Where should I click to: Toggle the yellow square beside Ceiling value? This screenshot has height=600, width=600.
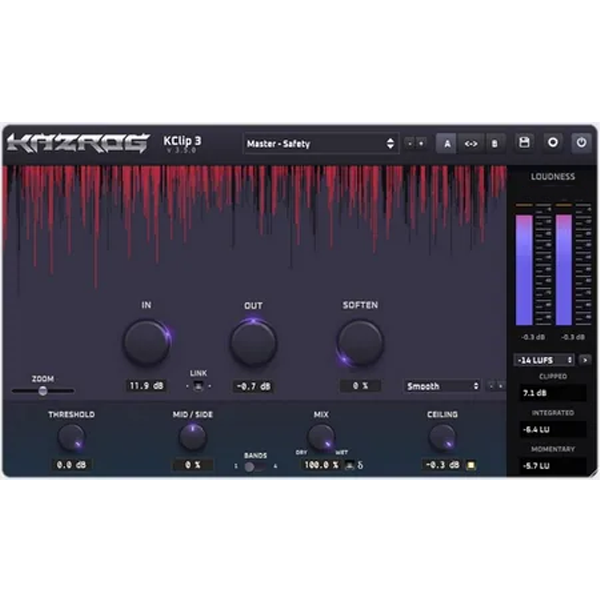pos(469,465)
